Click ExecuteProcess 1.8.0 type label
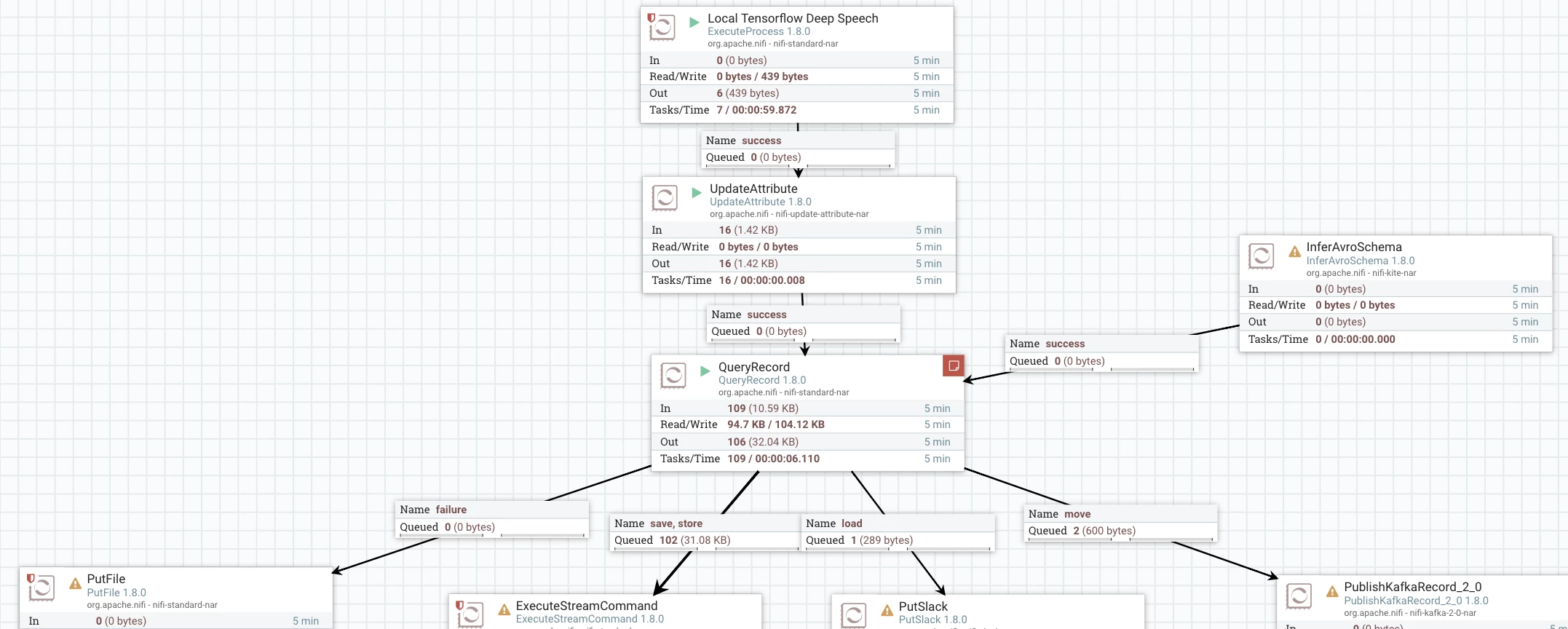This screenshot has height=629, width=1568. click(759, 31)
